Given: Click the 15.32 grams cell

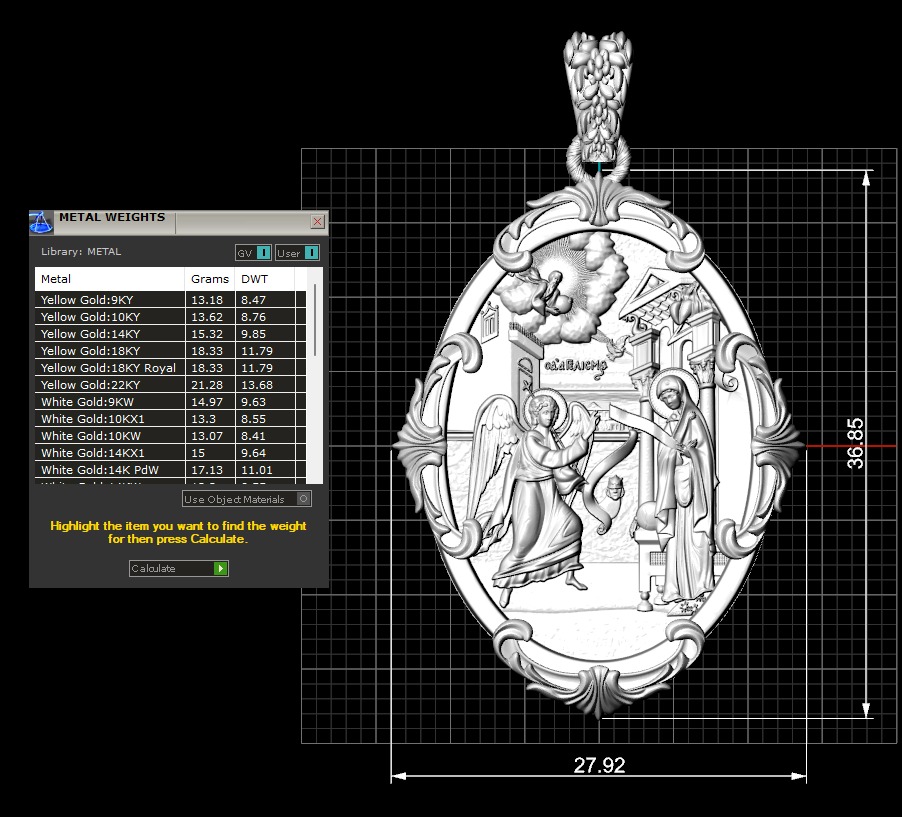Looking at the screenshot, I should pos(210,334).
